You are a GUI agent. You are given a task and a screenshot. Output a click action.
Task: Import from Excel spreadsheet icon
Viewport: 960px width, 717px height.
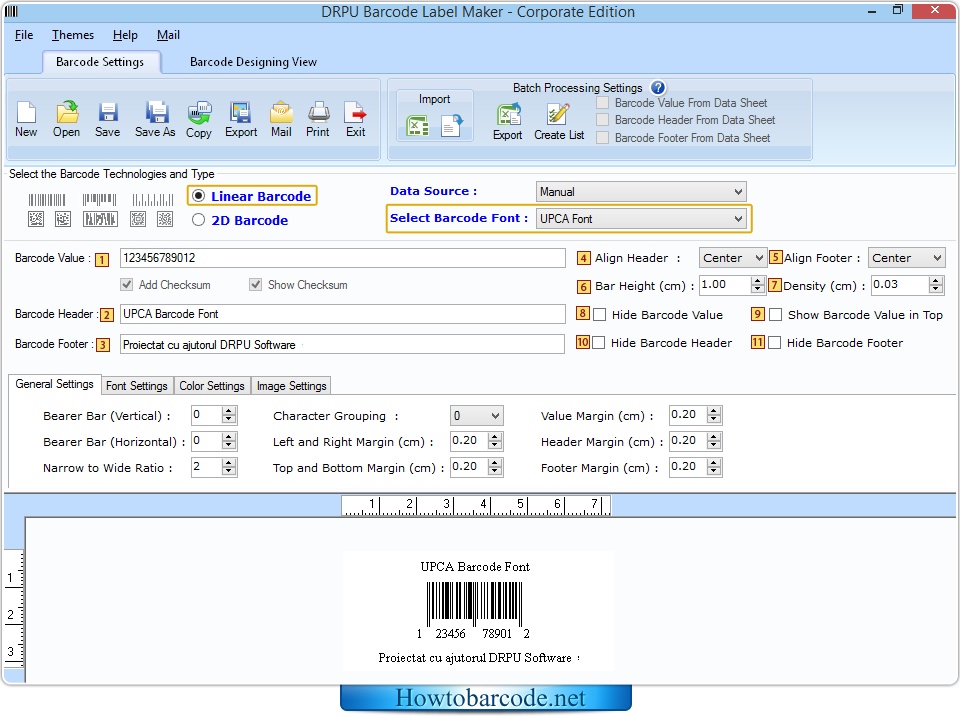pos(418,126)
